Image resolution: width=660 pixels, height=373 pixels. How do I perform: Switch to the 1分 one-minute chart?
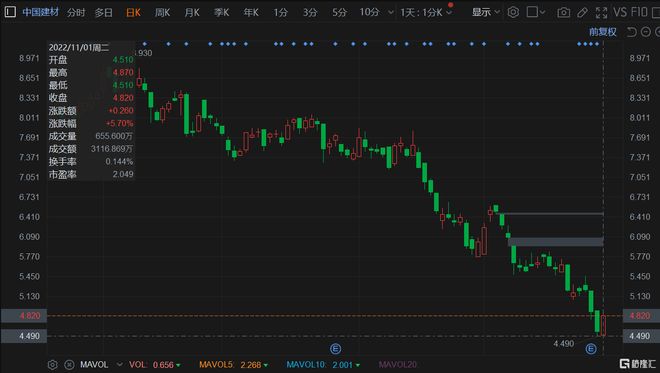[280, 13]
